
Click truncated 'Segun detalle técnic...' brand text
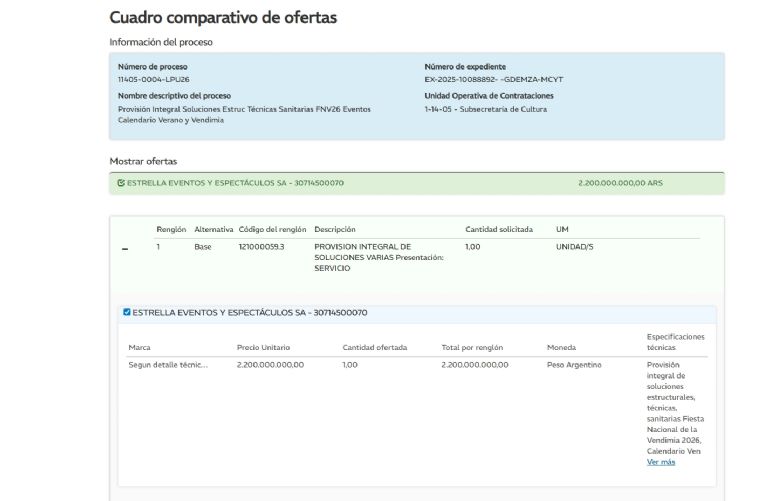(168, 365)
